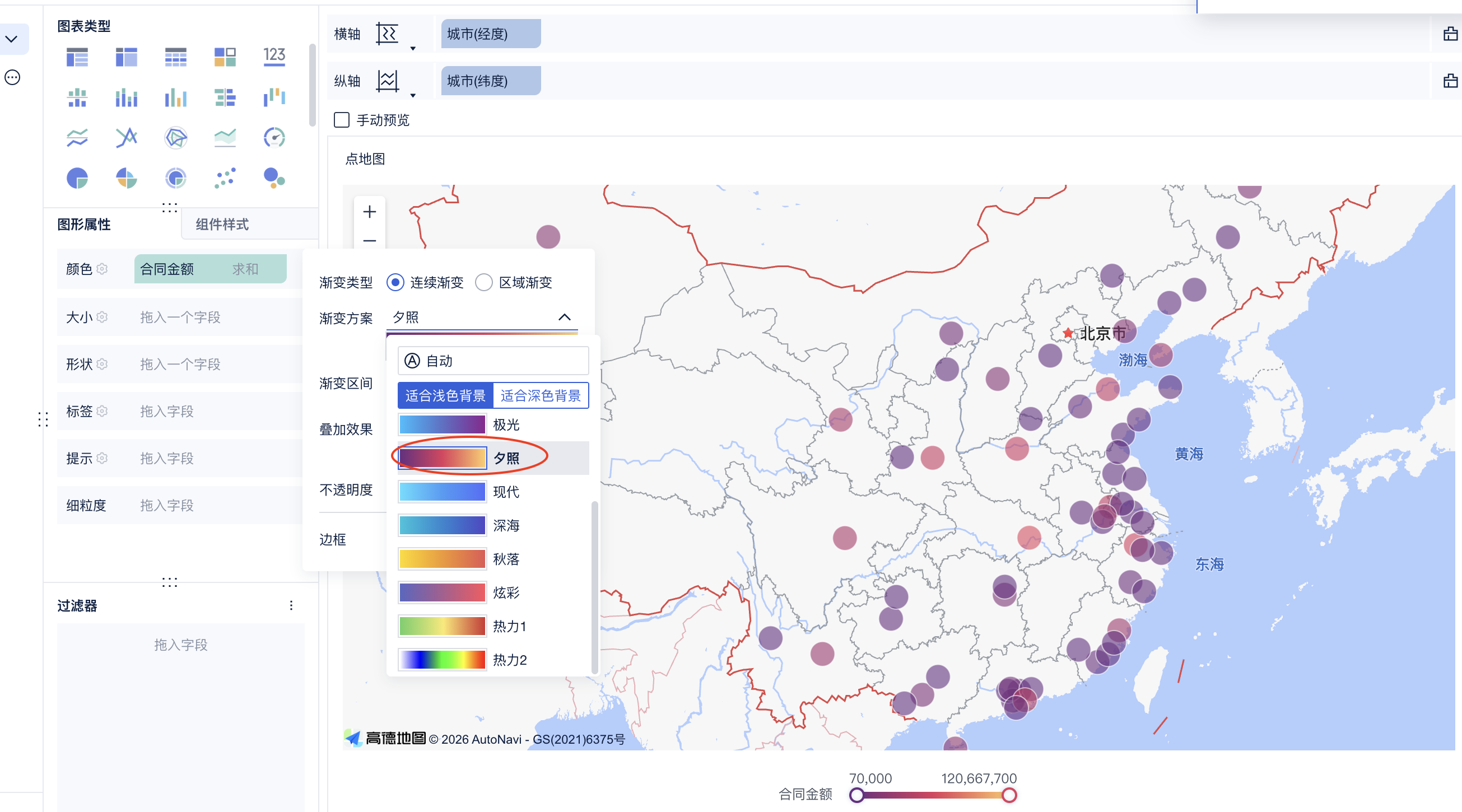Click the 自动 gradient scheme button

[x=492, y=361]
